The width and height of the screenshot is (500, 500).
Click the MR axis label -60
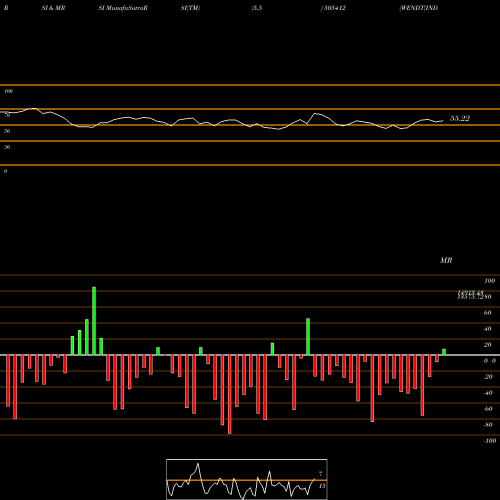click(x=488, y=409)
